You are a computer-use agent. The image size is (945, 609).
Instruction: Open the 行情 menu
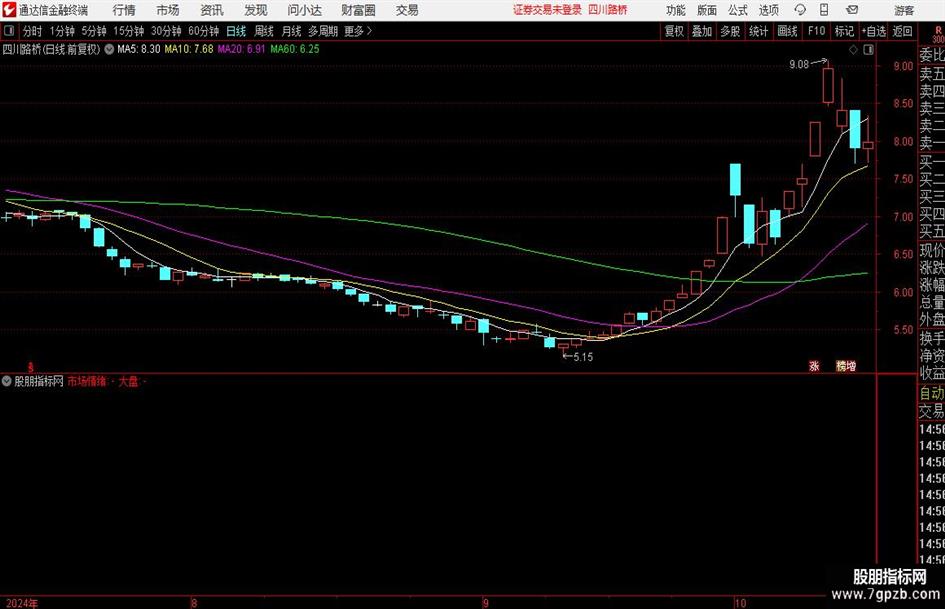(x=124, y=10)
